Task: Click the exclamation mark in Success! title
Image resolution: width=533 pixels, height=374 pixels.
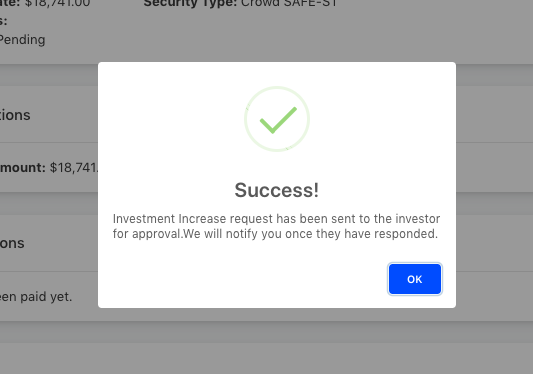Action: [316, 190]
